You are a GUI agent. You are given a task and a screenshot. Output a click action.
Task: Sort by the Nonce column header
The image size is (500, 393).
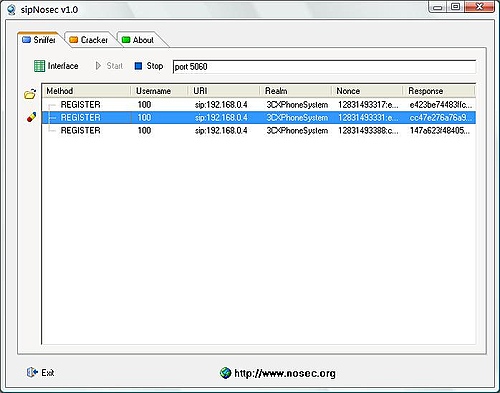(367, 91)
